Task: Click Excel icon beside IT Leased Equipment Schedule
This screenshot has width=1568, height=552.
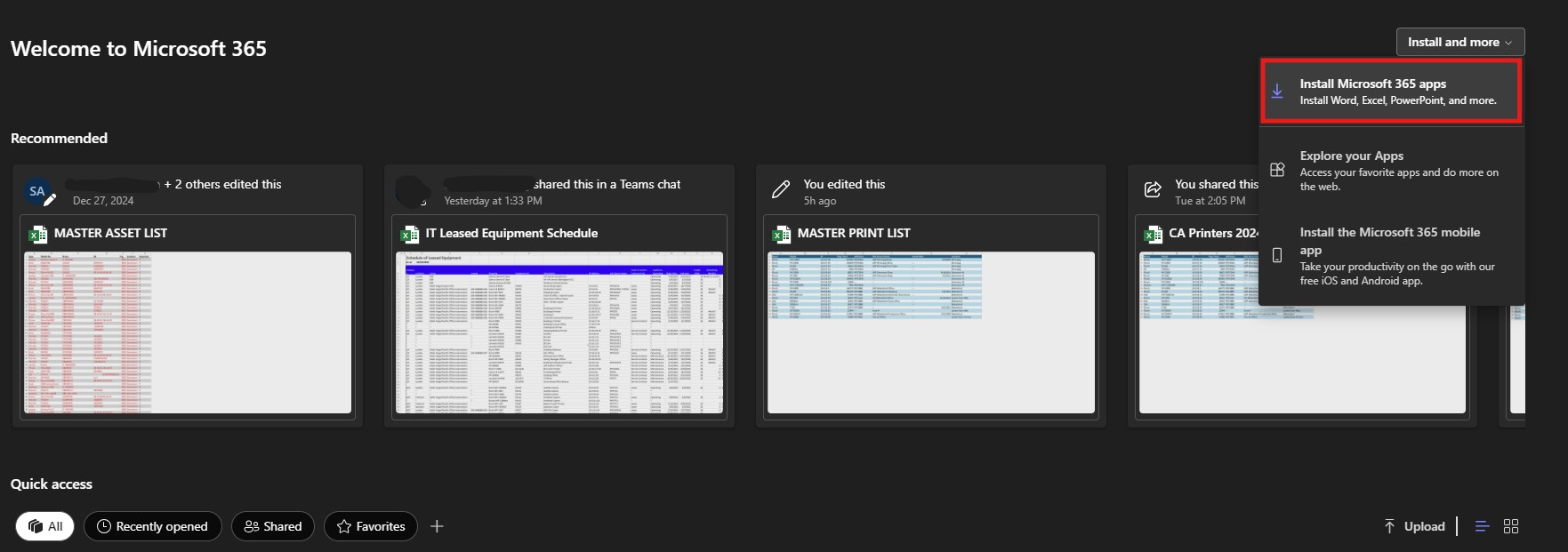Action: 410,234
